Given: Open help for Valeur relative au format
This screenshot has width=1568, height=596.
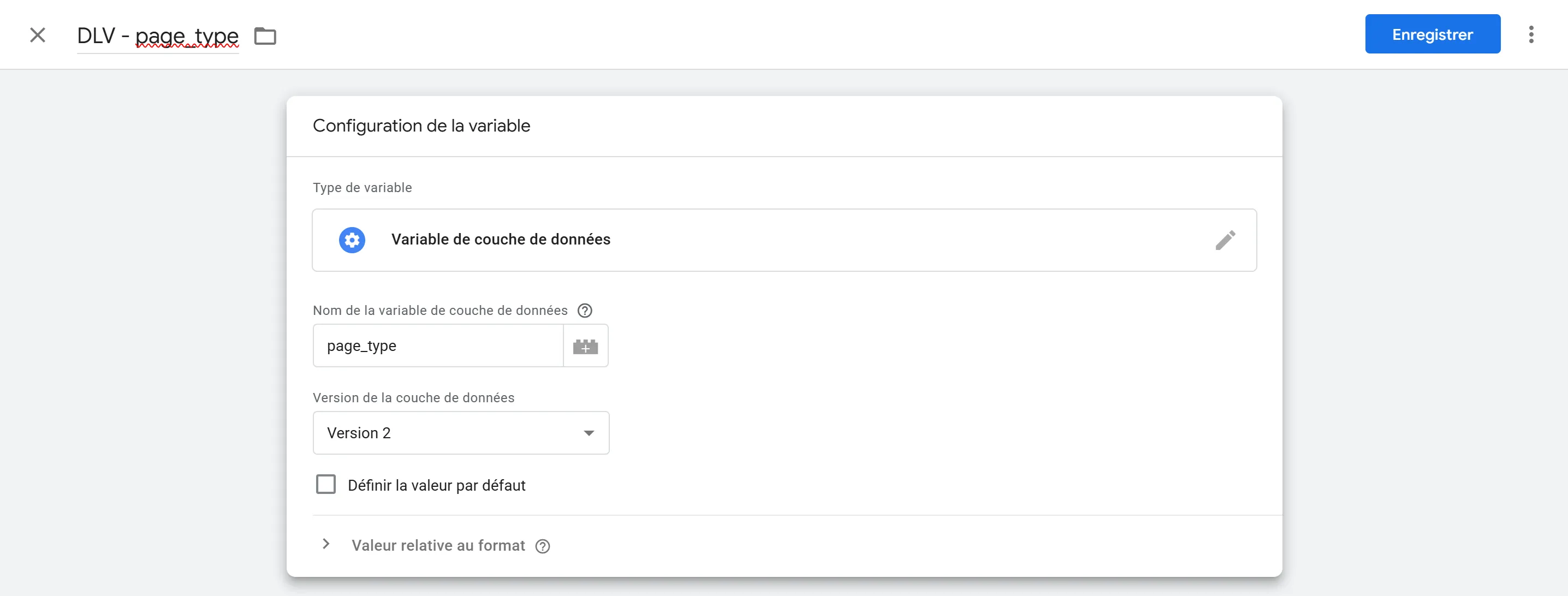Looking at the screenshot, I should (x=542, y=546).
